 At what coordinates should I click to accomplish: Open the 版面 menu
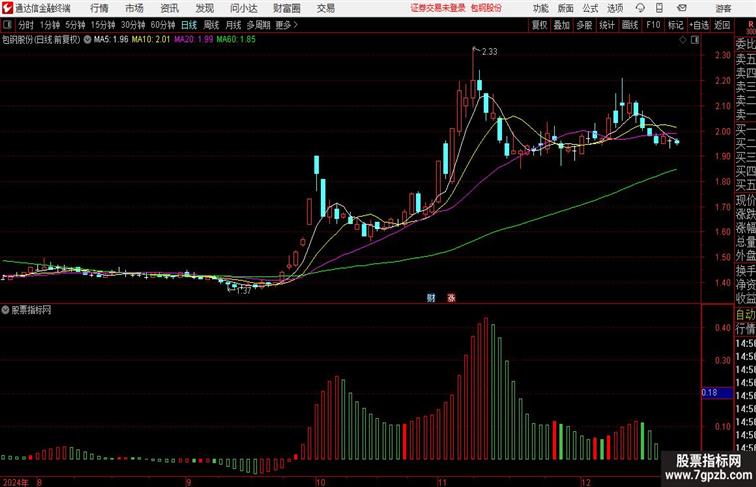tap(566, 8)
